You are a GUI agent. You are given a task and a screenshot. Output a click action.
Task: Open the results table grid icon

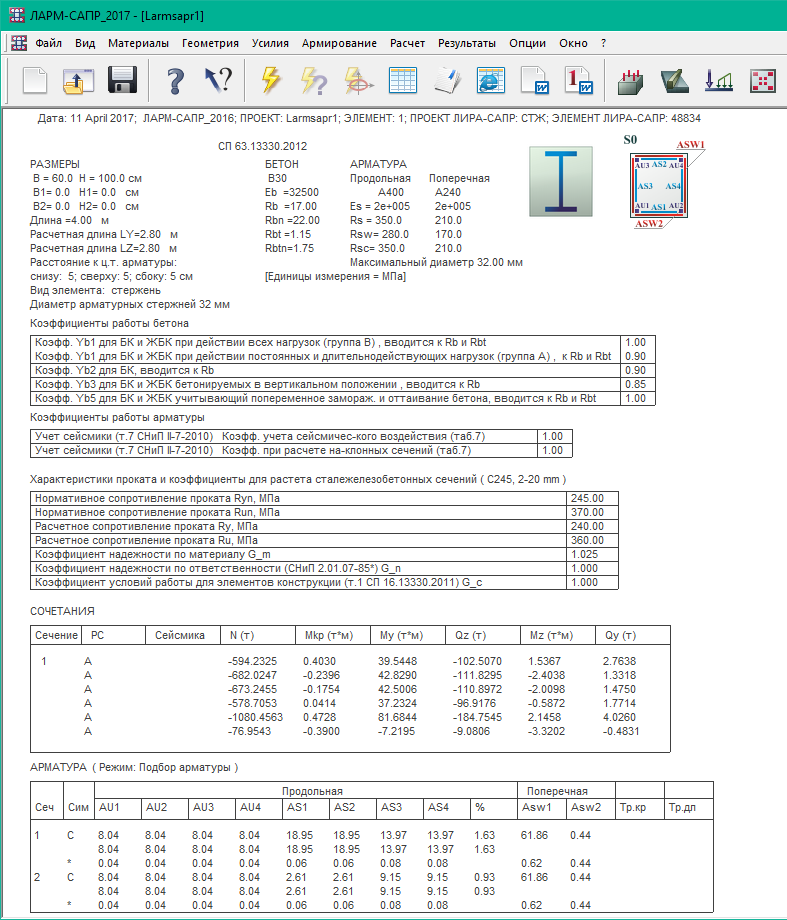tap(402, 80)
